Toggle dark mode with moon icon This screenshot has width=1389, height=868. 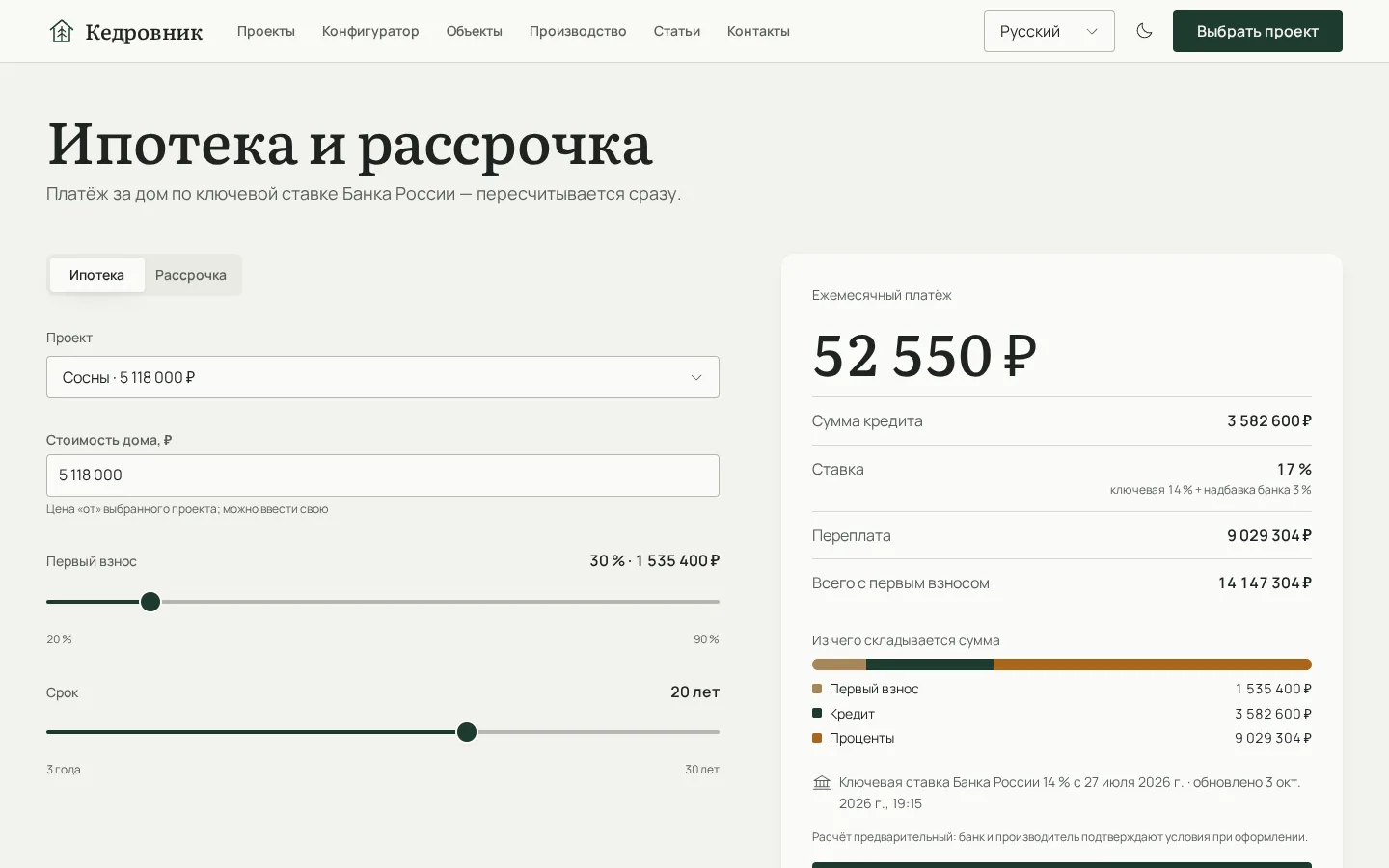[1144, 31]
